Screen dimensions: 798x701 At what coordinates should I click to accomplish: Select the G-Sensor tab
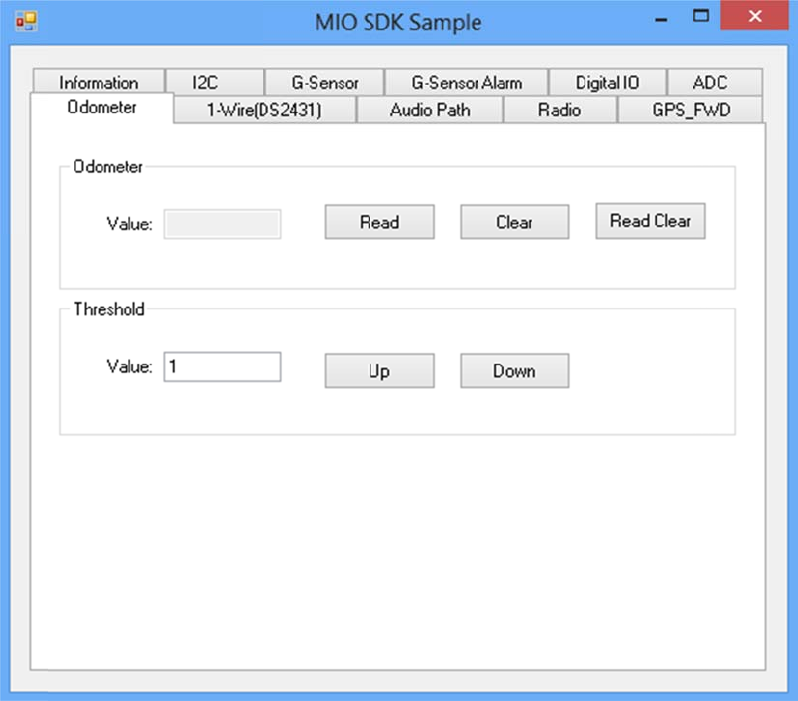324,82
